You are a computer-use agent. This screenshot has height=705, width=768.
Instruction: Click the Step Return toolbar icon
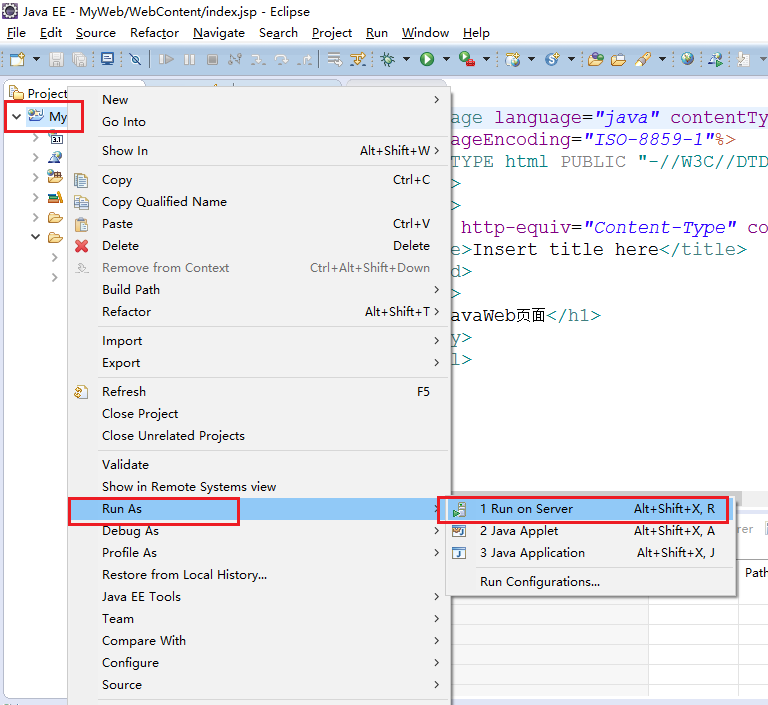pyautogui.click(x=305, y=60)
